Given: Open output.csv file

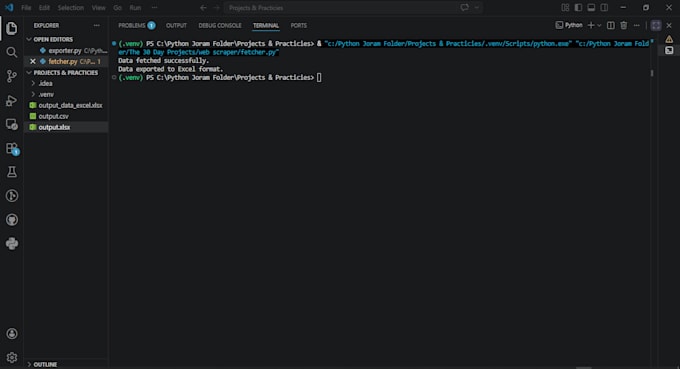Looking at the screenshot, I should 66,116.
